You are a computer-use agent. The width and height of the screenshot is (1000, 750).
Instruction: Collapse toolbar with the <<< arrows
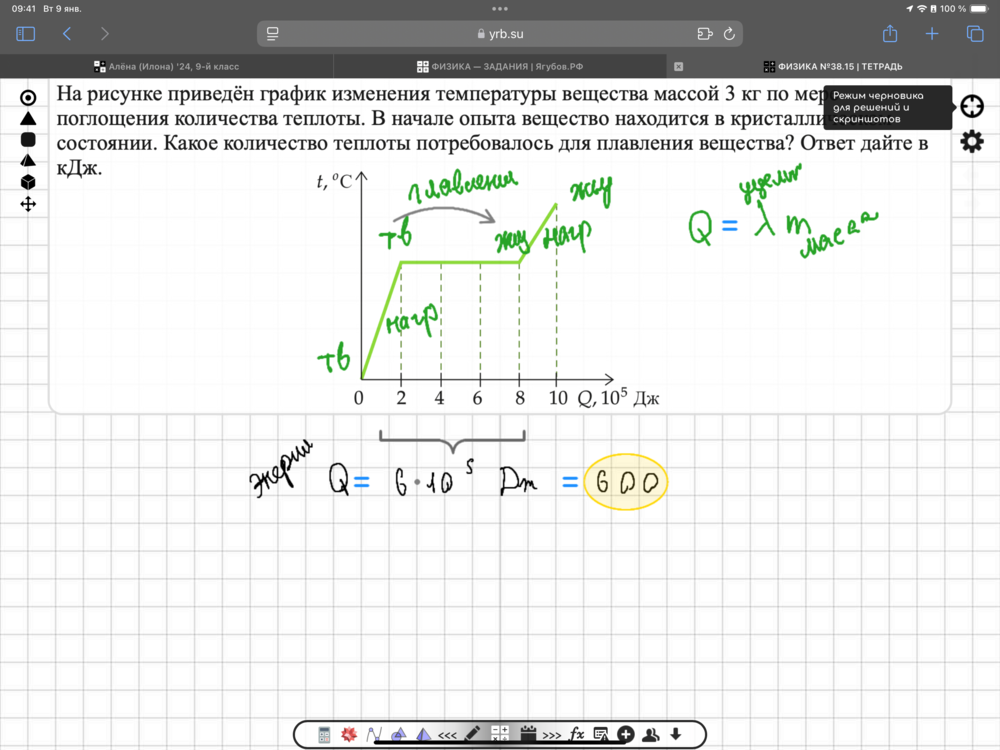click(447, 736)
